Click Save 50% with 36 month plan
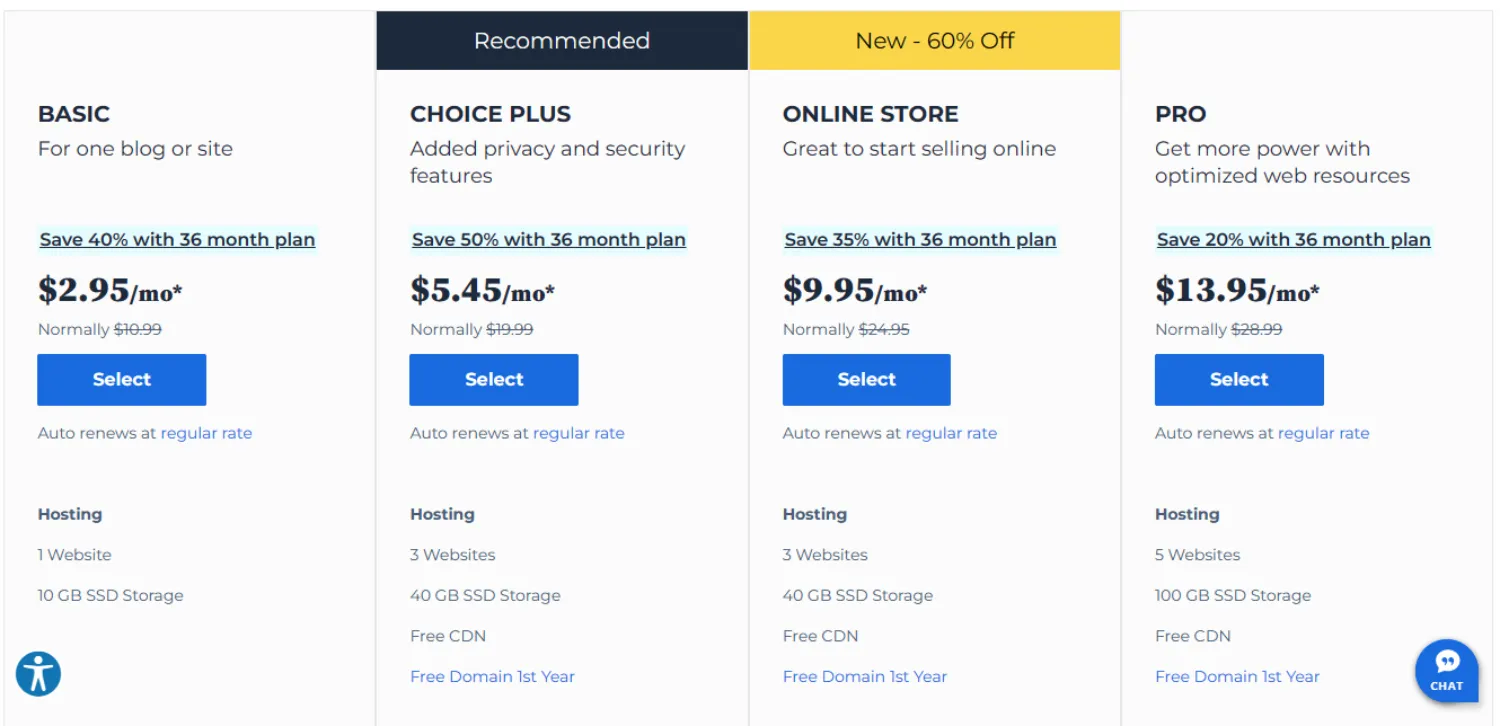Image resolution: width=1500 pixels, height=726 pixels. [549, 239]
